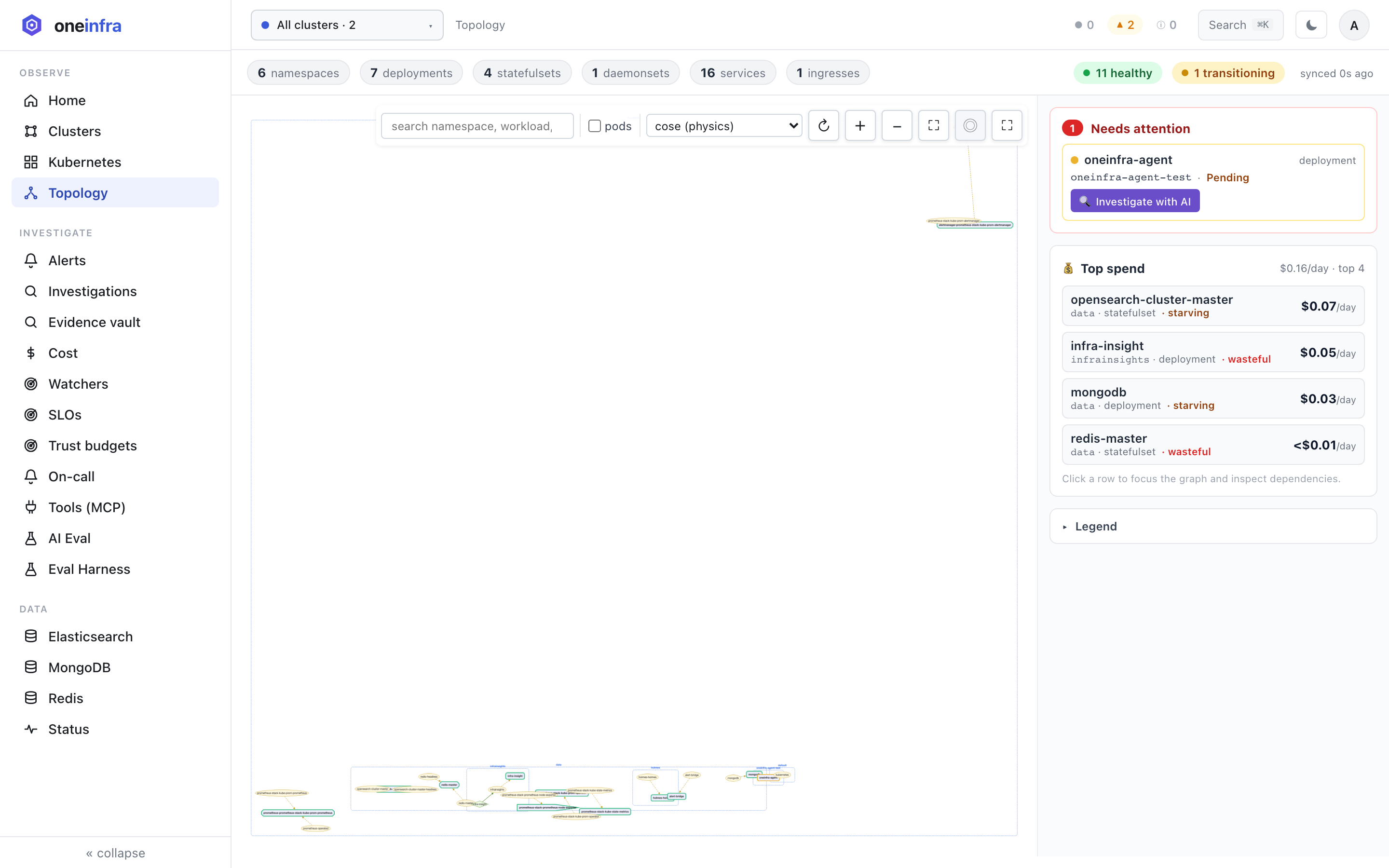The width and height of the screenshot is (1389, 868).
Task: Go to Redis data page
Action: click(x=115, y=698)
